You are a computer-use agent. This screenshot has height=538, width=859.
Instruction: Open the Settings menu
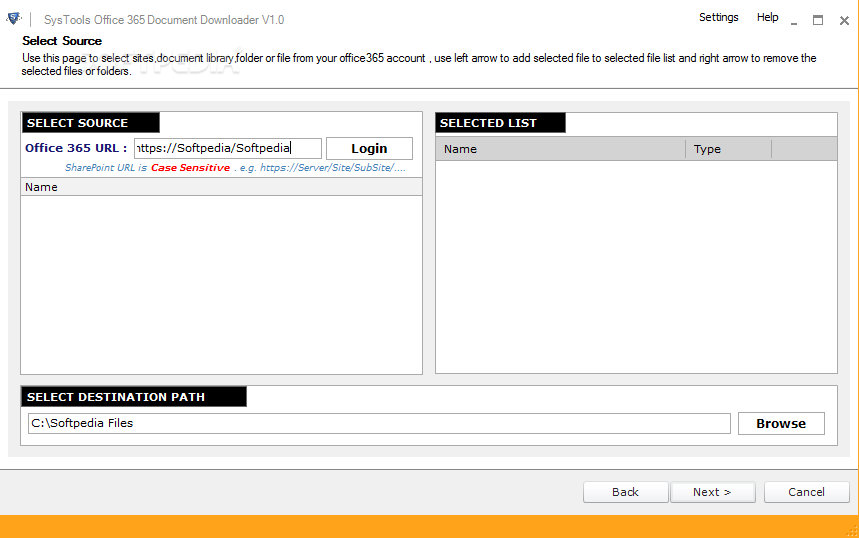(718, 18)
